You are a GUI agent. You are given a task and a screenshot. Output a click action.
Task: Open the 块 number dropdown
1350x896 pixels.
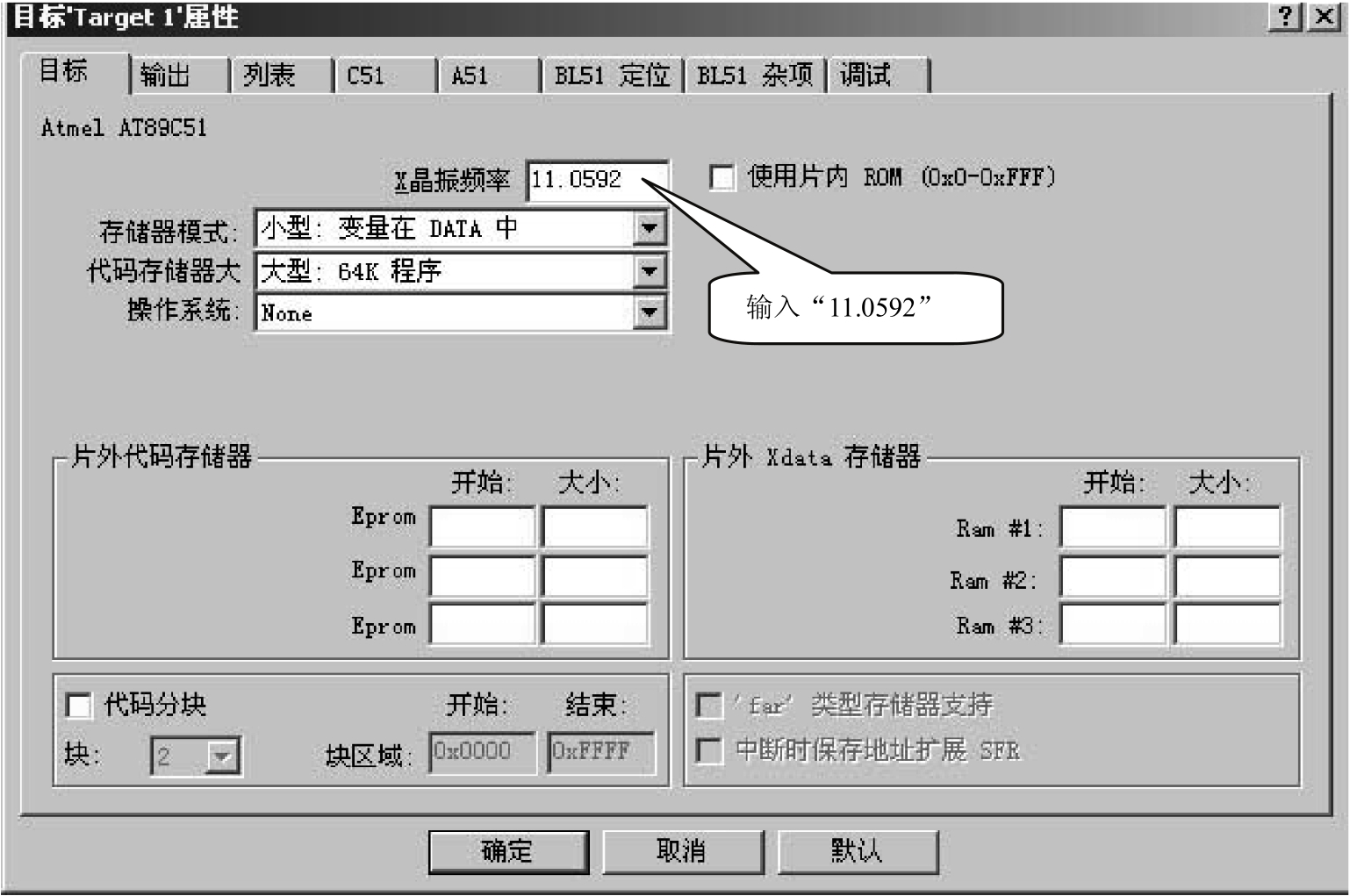pos(222,756)
